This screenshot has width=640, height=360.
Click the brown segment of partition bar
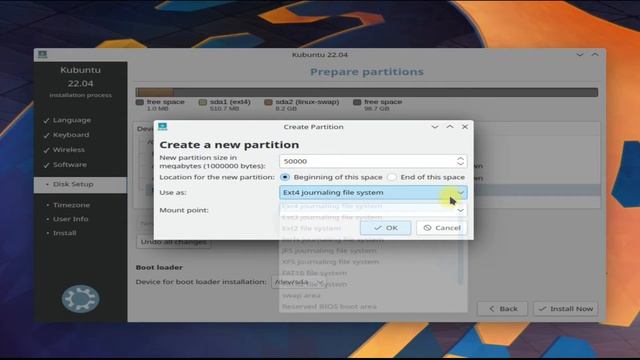157,92
